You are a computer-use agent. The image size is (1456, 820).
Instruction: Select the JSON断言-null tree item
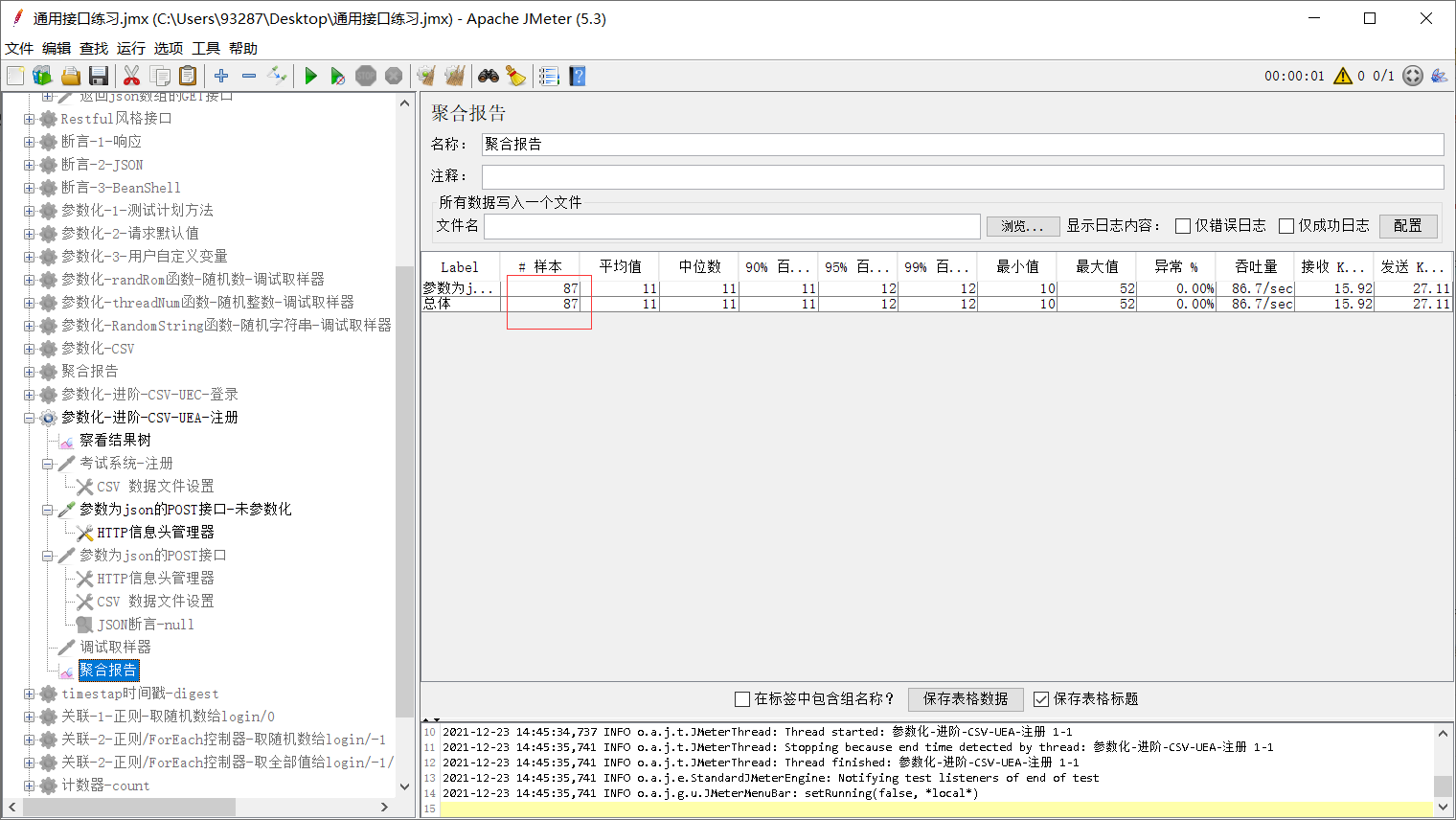(x=146, y=625)
